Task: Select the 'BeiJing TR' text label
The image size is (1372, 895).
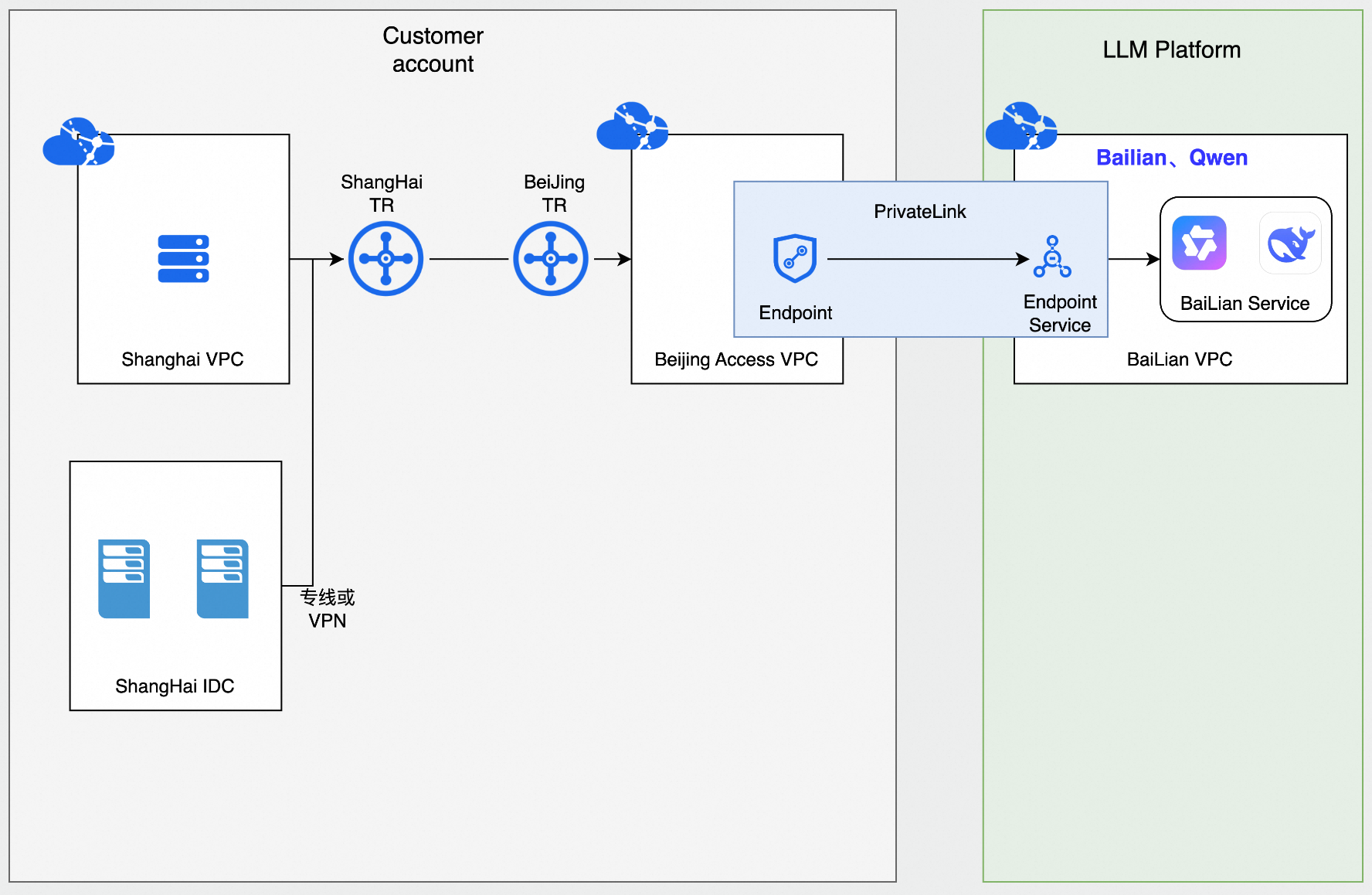Action: point(554,193)
